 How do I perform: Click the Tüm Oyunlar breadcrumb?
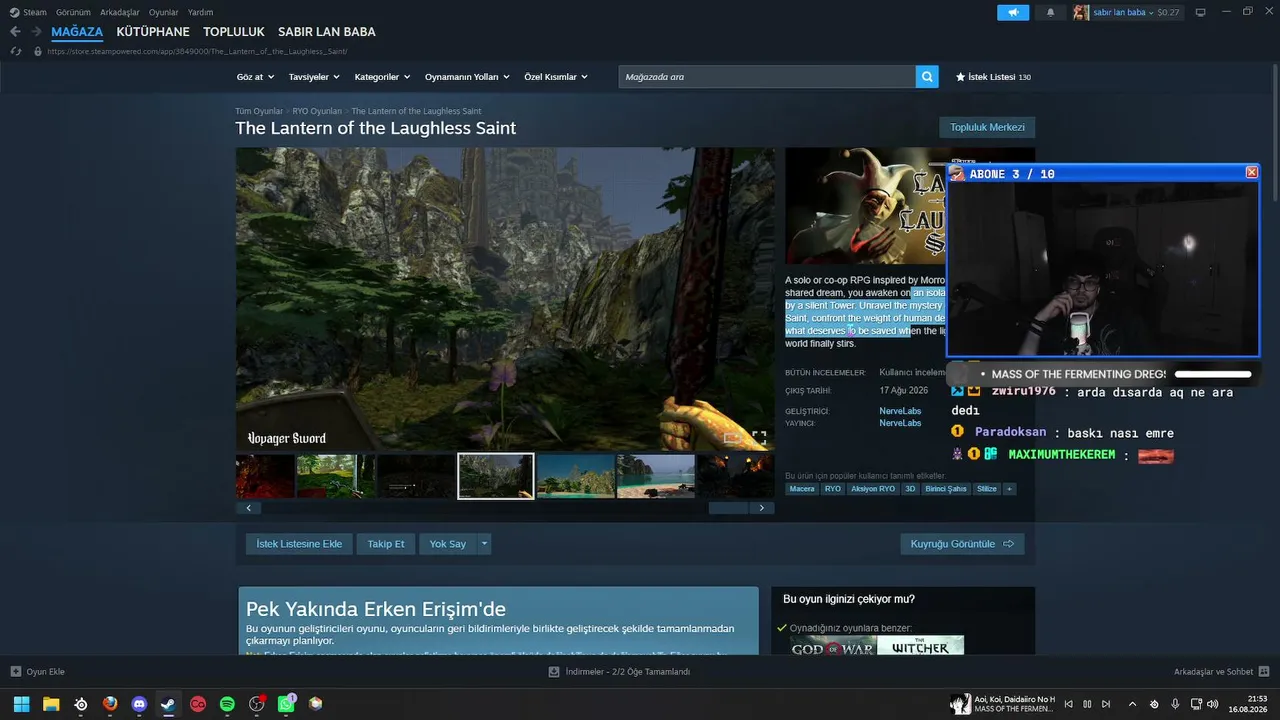(x=259, y=111)
